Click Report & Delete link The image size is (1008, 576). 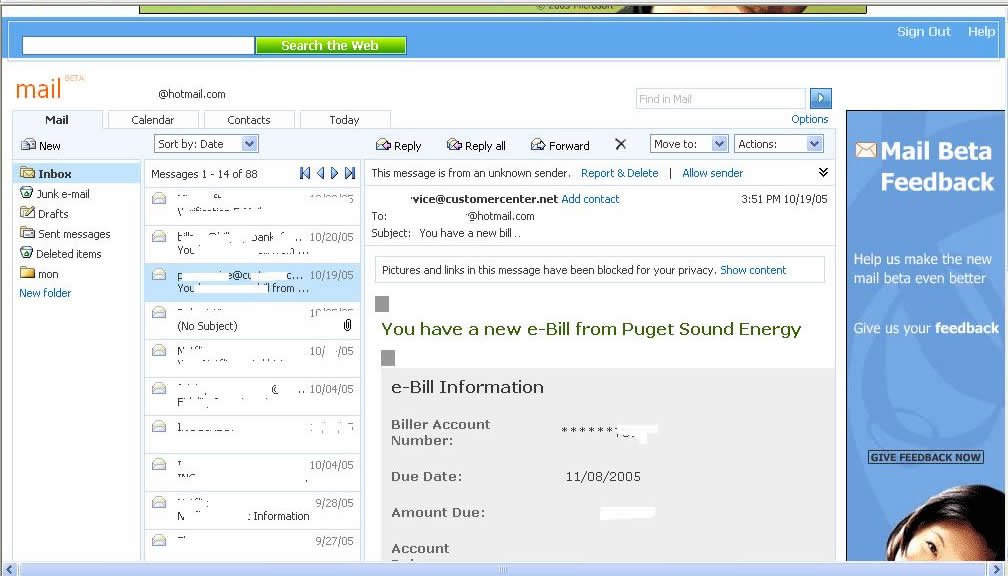coord(620,173)
